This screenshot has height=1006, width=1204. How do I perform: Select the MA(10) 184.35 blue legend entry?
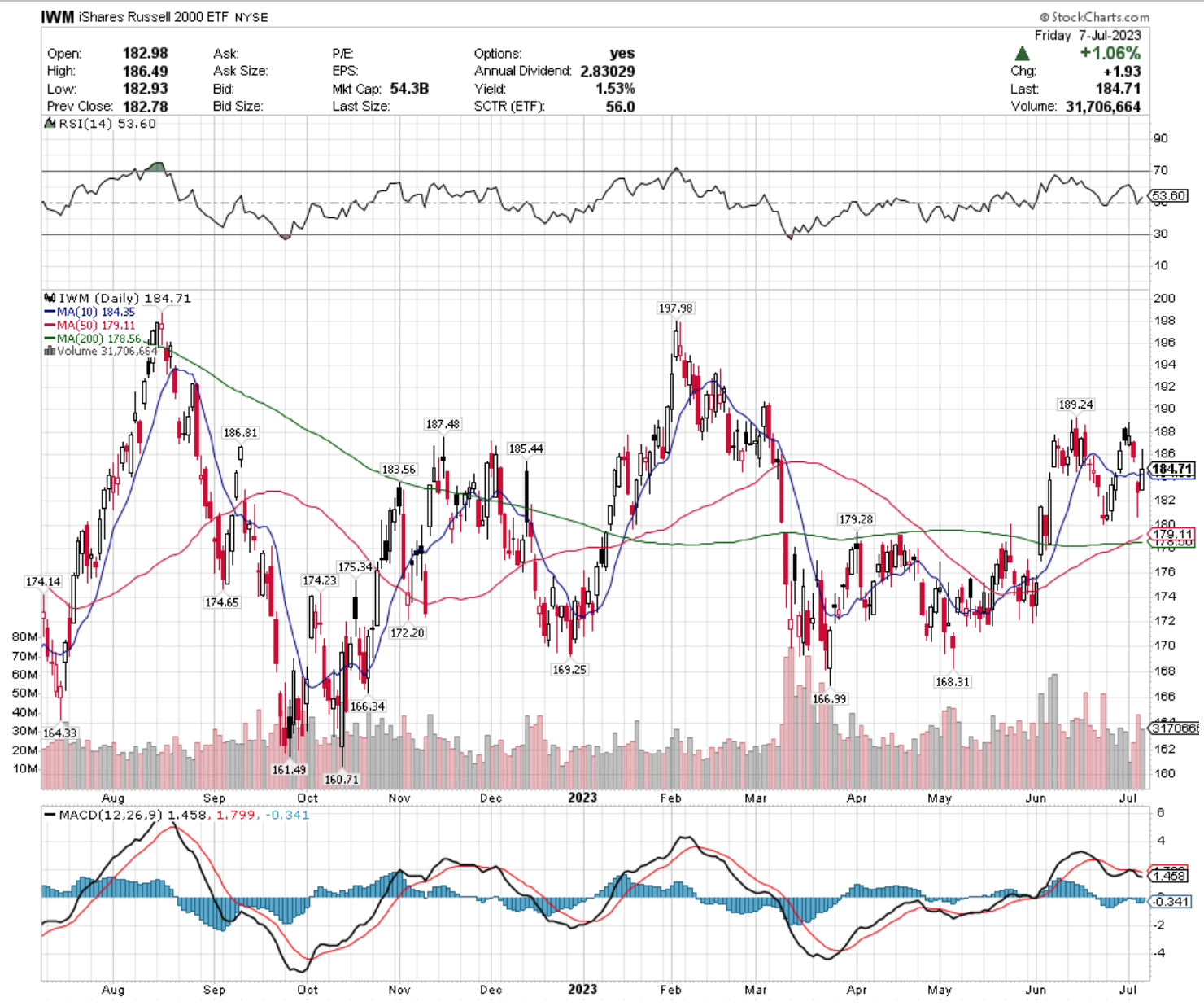[x=89, y=312]
